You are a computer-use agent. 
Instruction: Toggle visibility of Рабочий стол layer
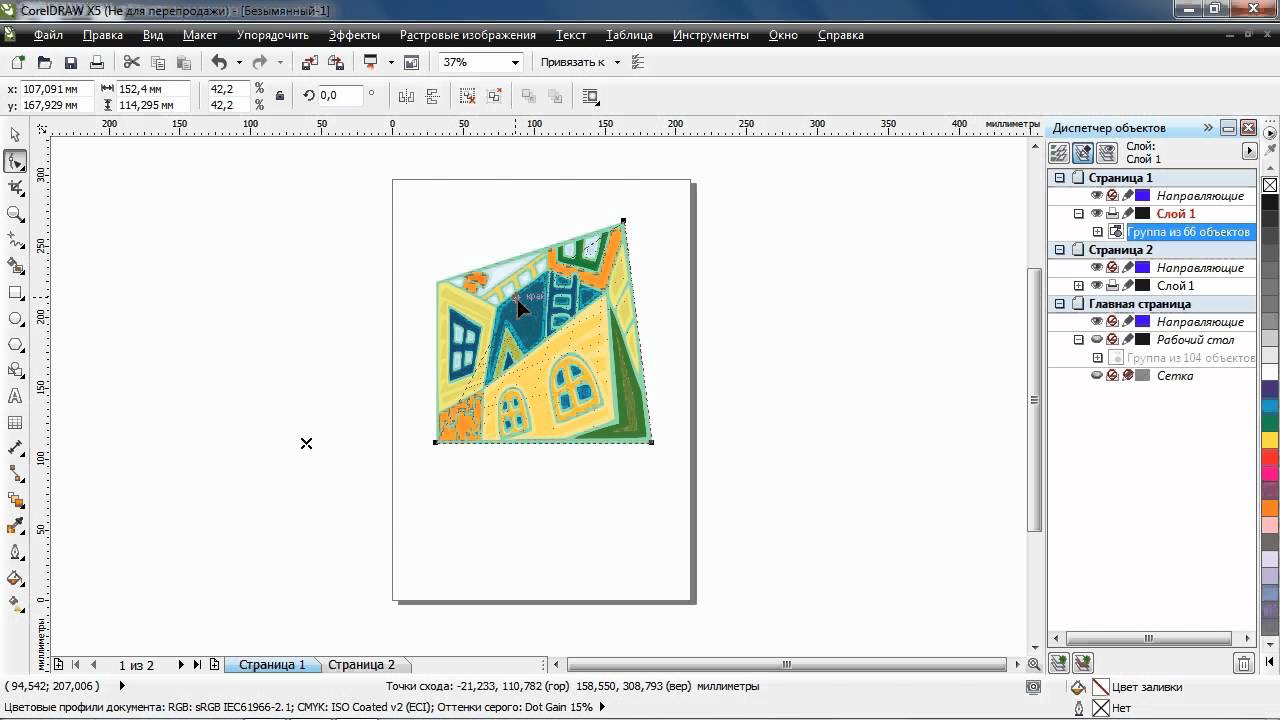(x=1096, y=340)
